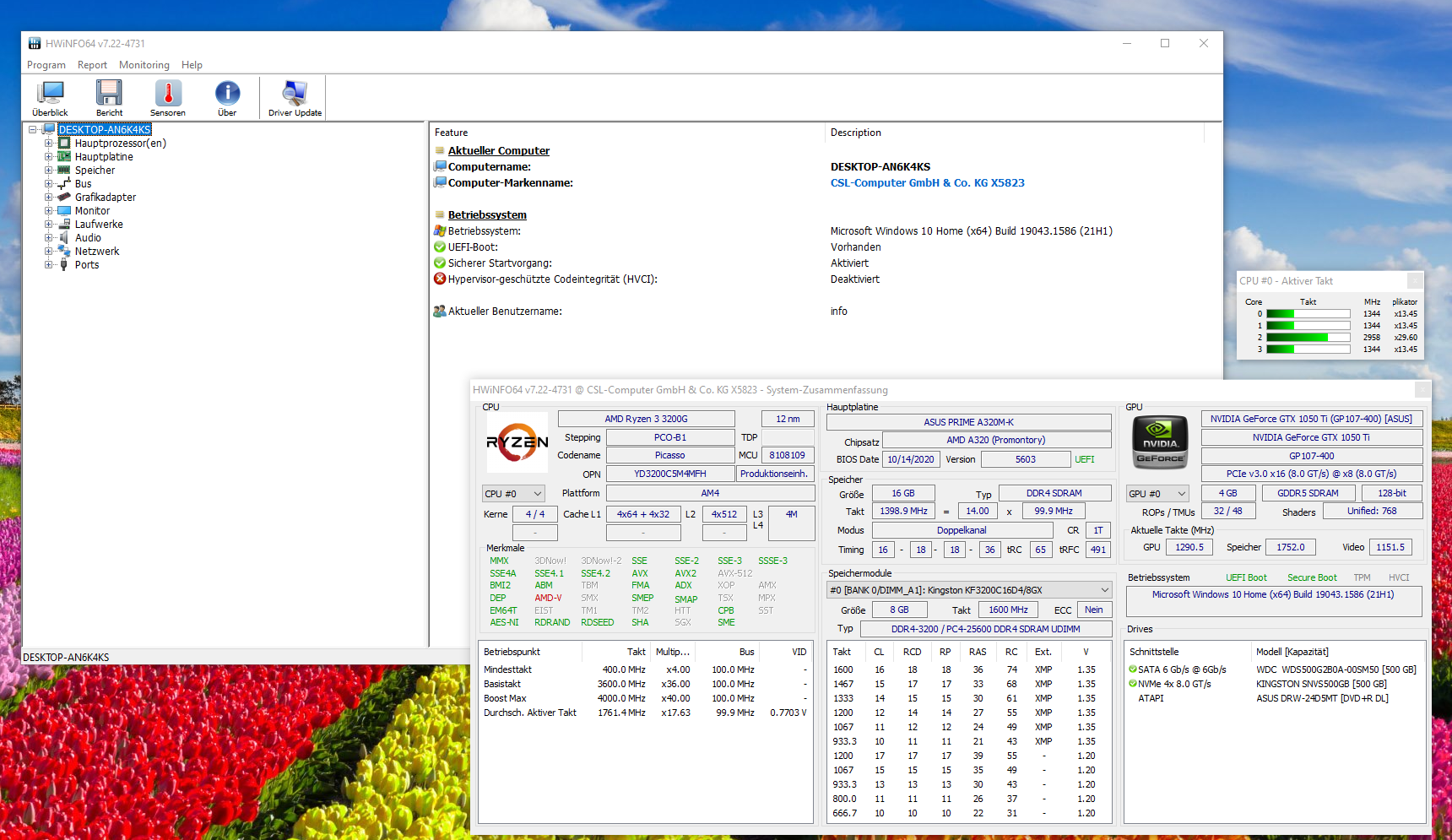Click the 'Betriebssystem' section heading

[x=487, y=215]
